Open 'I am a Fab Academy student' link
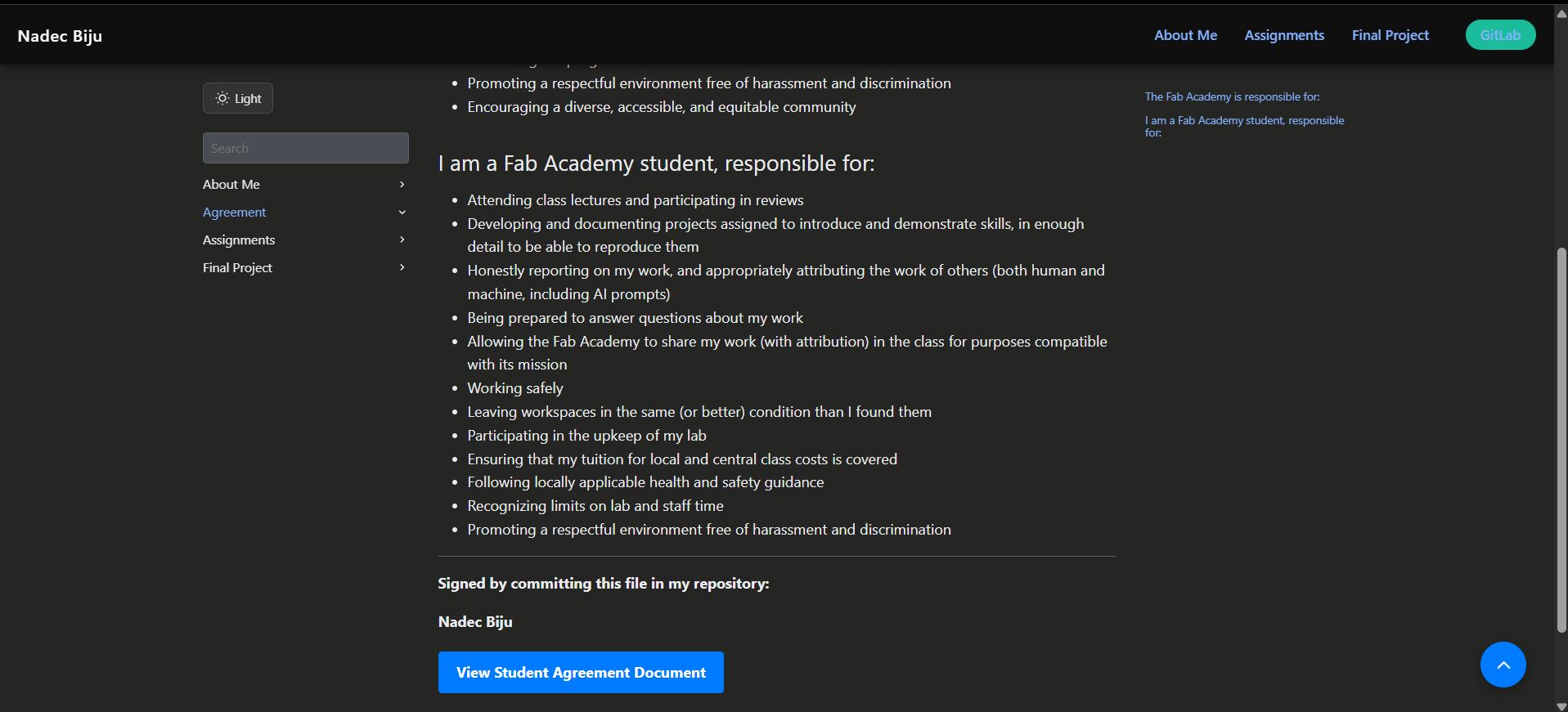 [1243, 126]
